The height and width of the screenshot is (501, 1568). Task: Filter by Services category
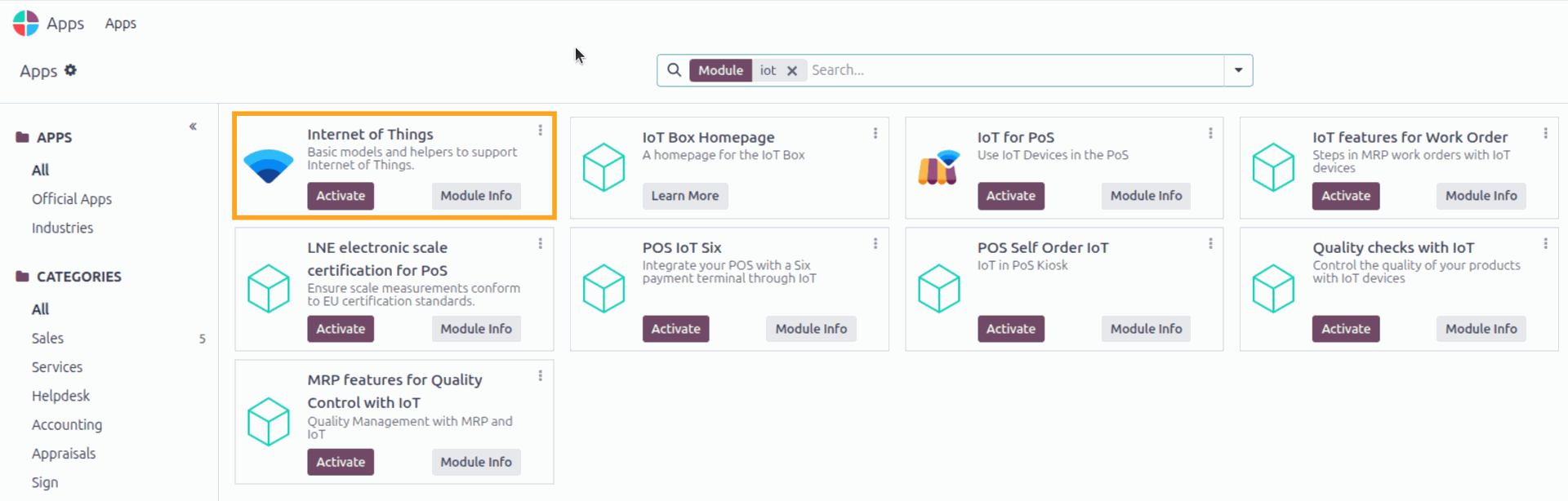(57, 367)
